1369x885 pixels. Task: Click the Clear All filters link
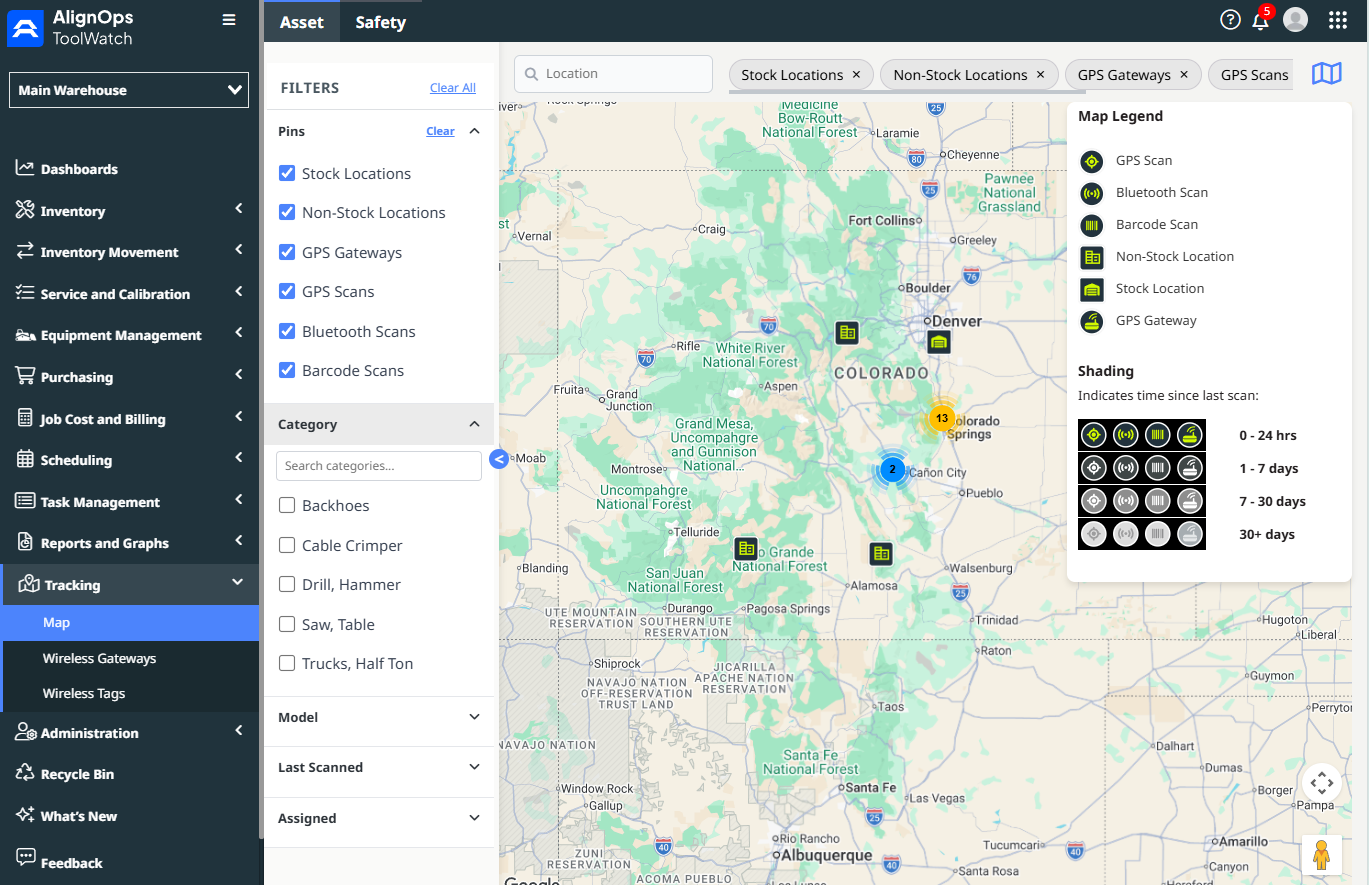click(453, 88)
